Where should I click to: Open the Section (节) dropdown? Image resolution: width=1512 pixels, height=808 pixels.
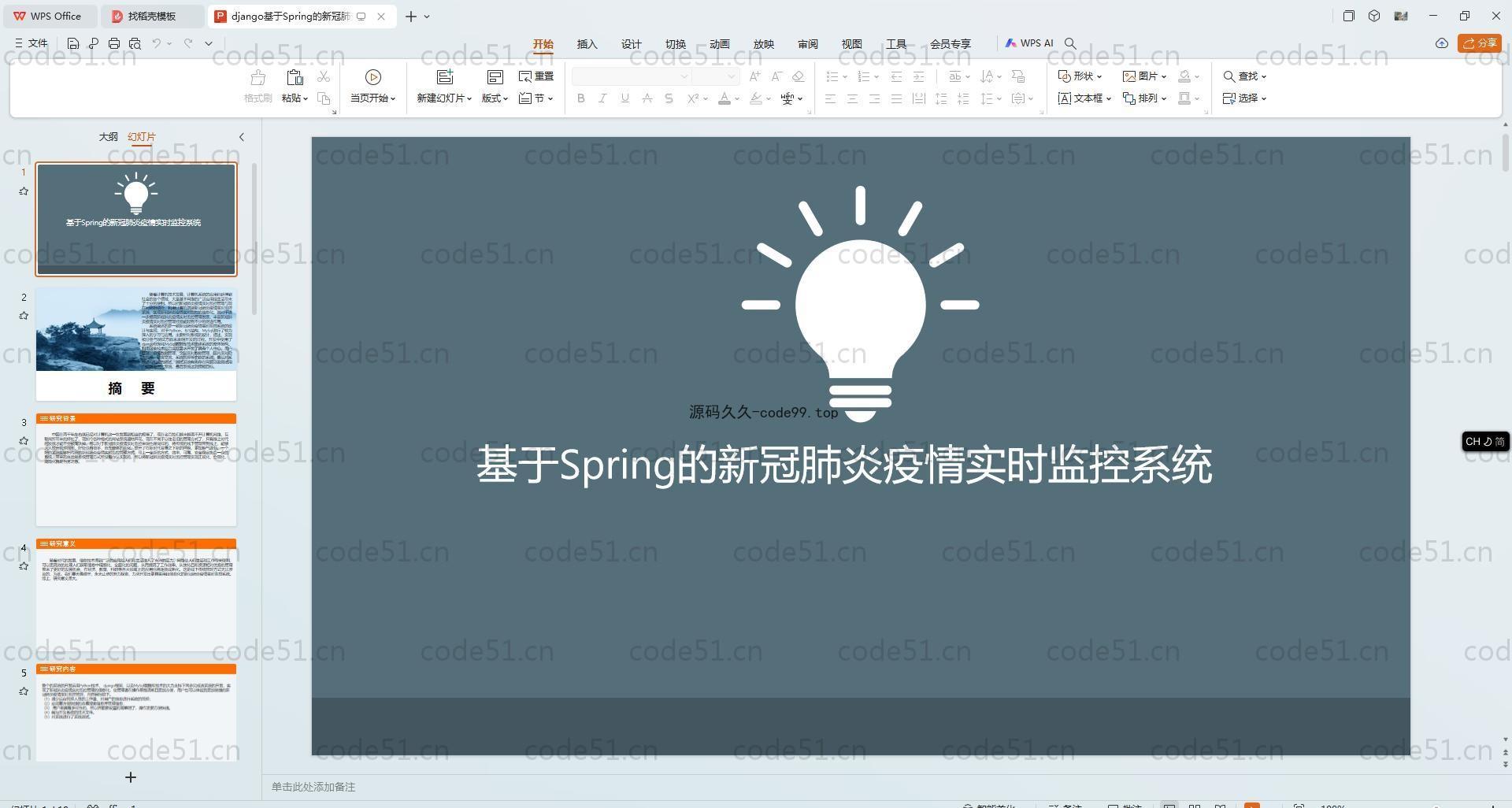coord(536,98)
